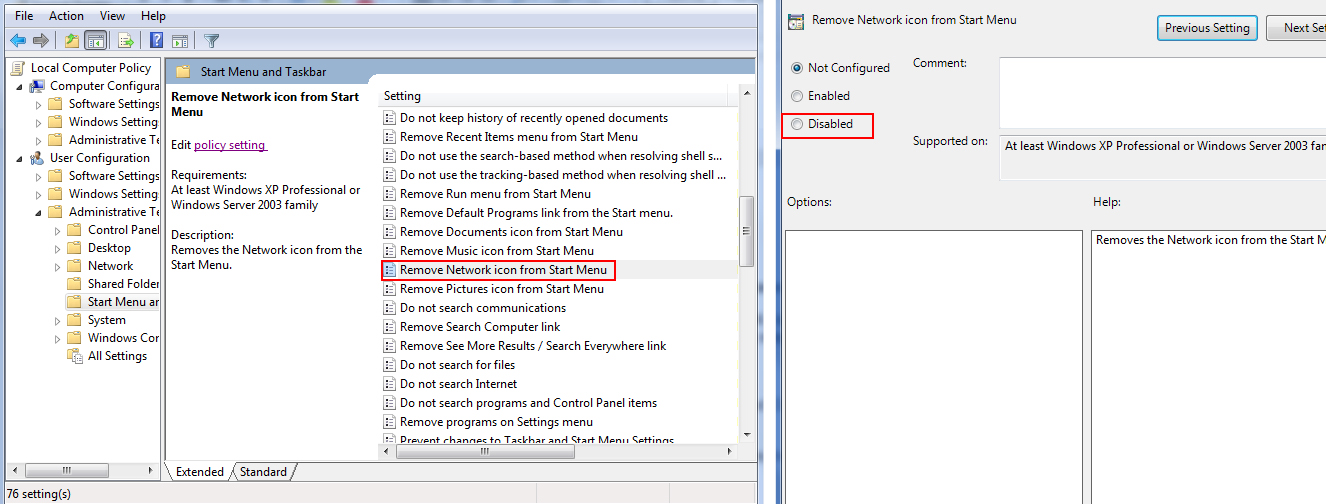This screenshot has width=1326, height=504.
Task: Click the console tree horizontal scrollbar thumb
Action: 67,471
